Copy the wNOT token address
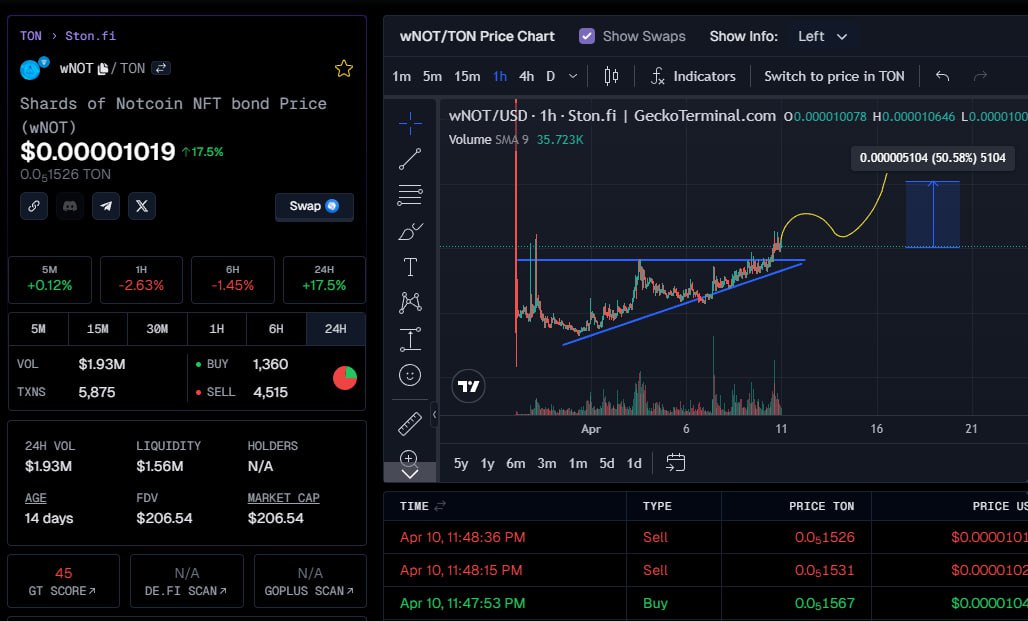The width and height of the screenshot is (1028, 621). click(103, 69)
